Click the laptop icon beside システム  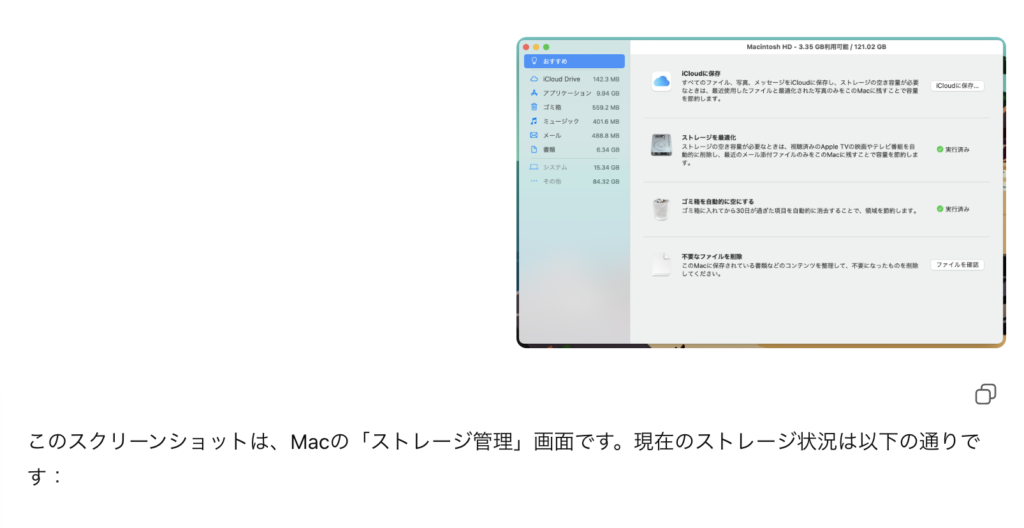(534, 167)
